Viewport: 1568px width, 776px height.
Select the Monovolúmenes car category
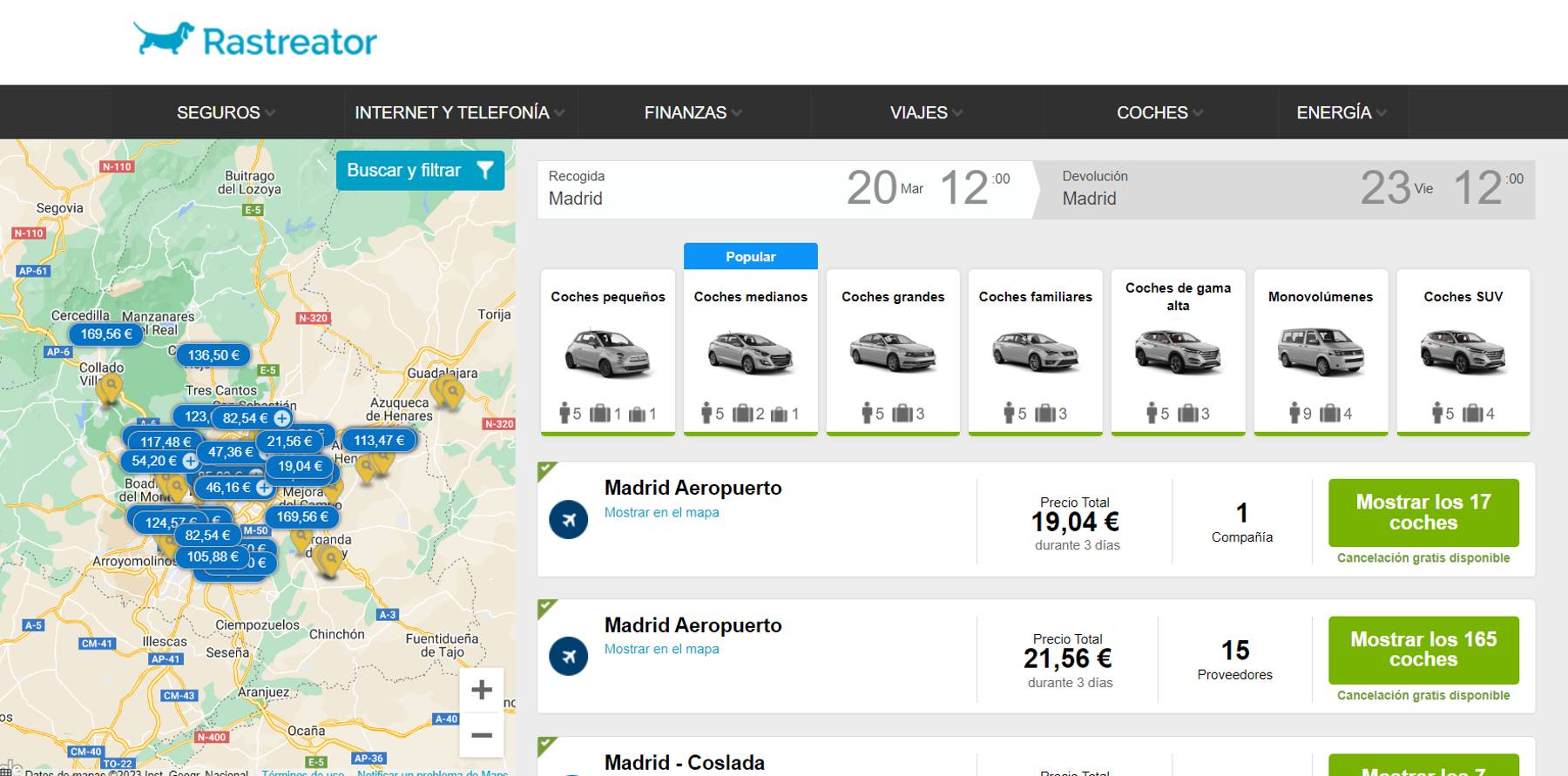point(1320,351)
